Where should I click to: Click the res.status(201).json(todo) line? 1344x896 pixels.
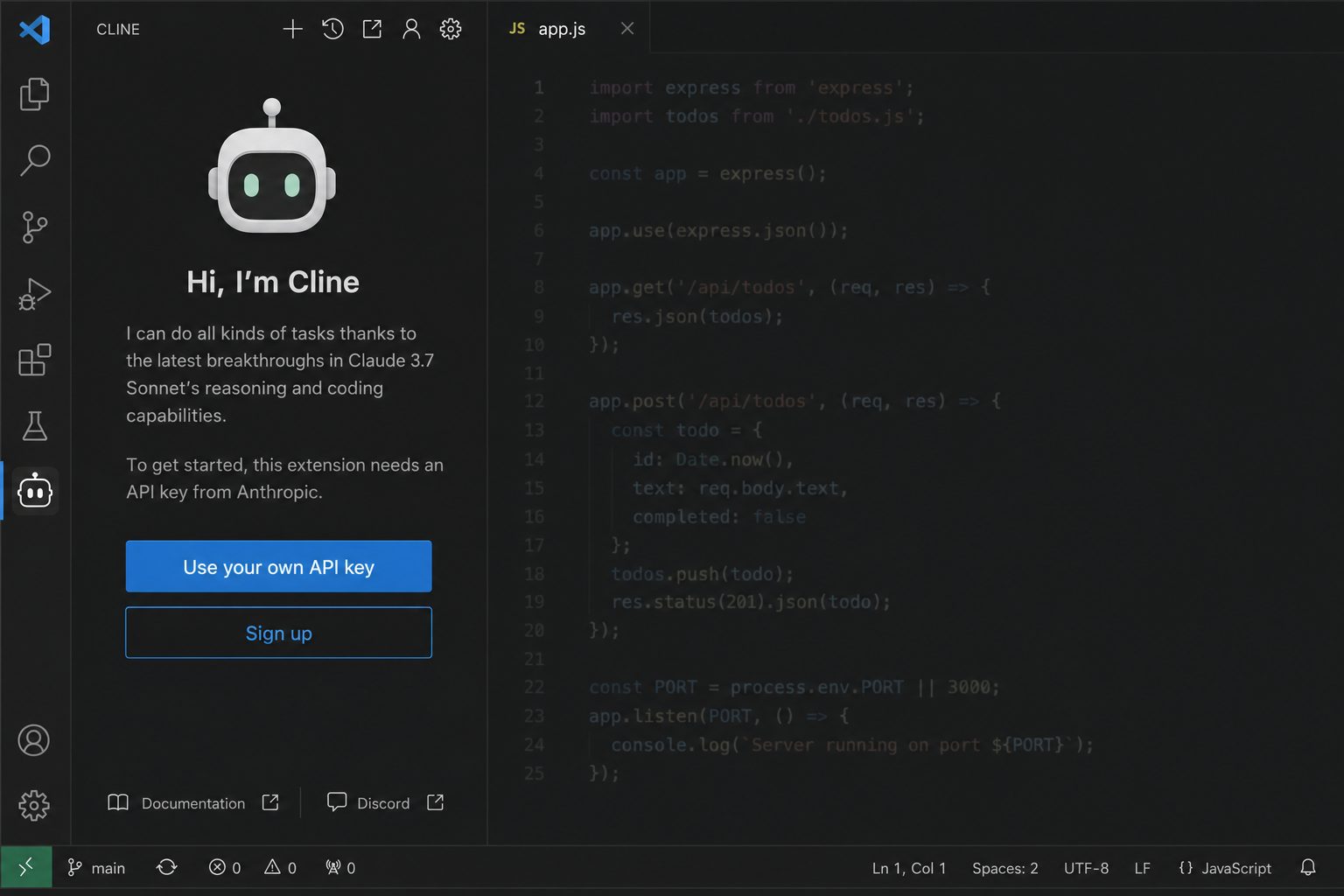click(751, 602)
